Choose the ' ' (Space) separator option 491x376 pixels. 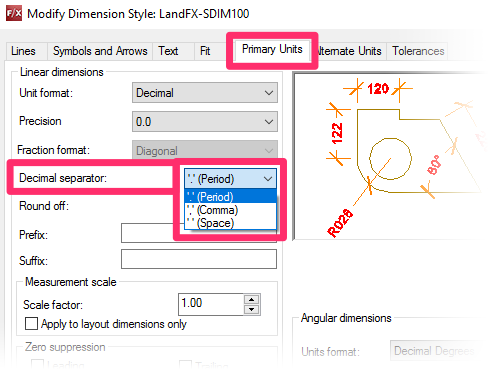point(231,223)
